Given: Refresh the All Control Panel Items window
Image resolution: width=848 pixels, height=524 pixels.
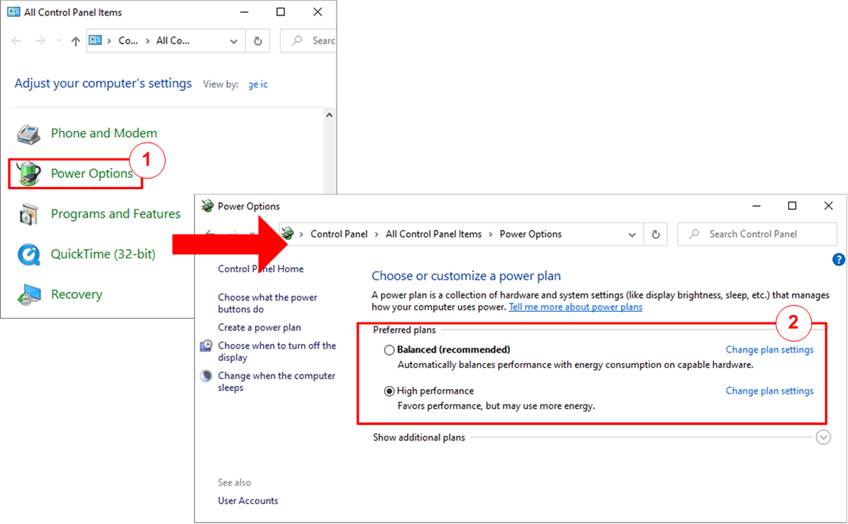Looking at the screenshot, I should pyautogui.click(x=258, y=41).
